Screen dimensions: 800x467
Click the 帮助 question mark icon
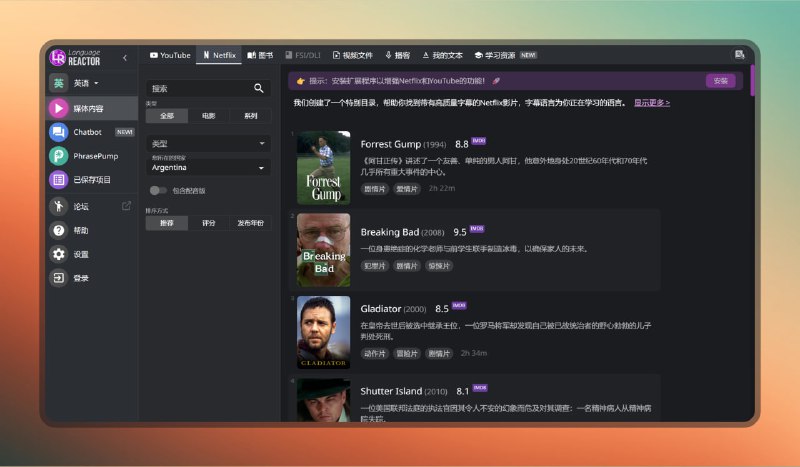59,231
